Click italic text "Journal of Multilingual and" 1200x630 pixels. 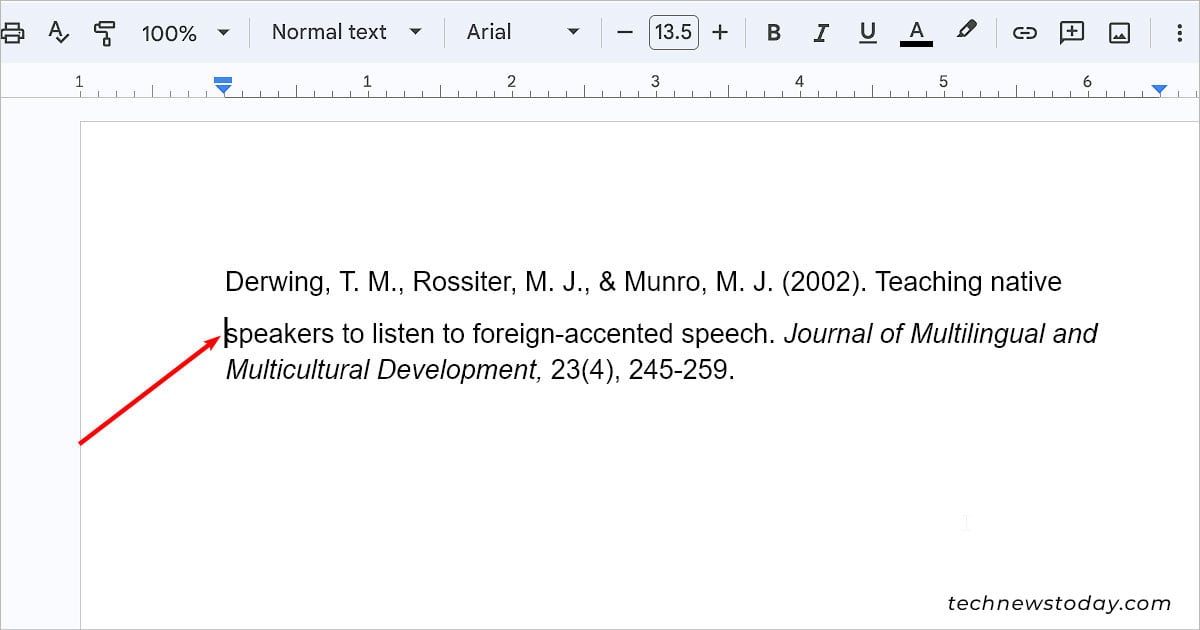941,333
